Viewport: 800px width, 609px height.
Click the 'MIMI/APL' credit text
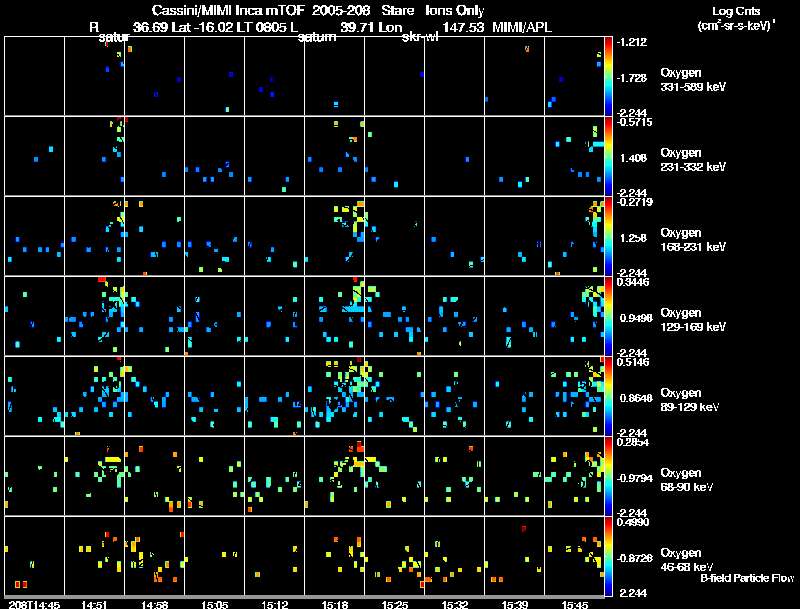pyautogui.click(x=522, y=27)
